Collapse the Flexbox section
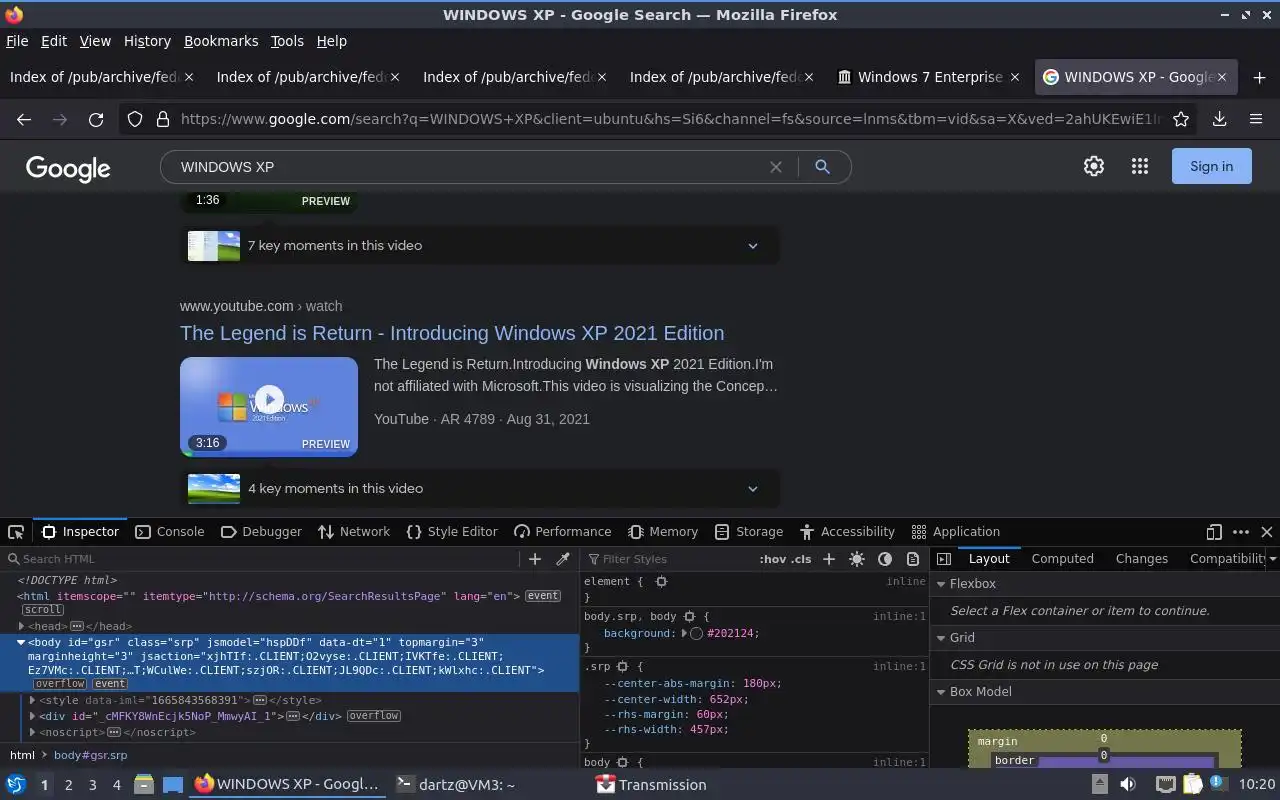 tap(941, 584)
